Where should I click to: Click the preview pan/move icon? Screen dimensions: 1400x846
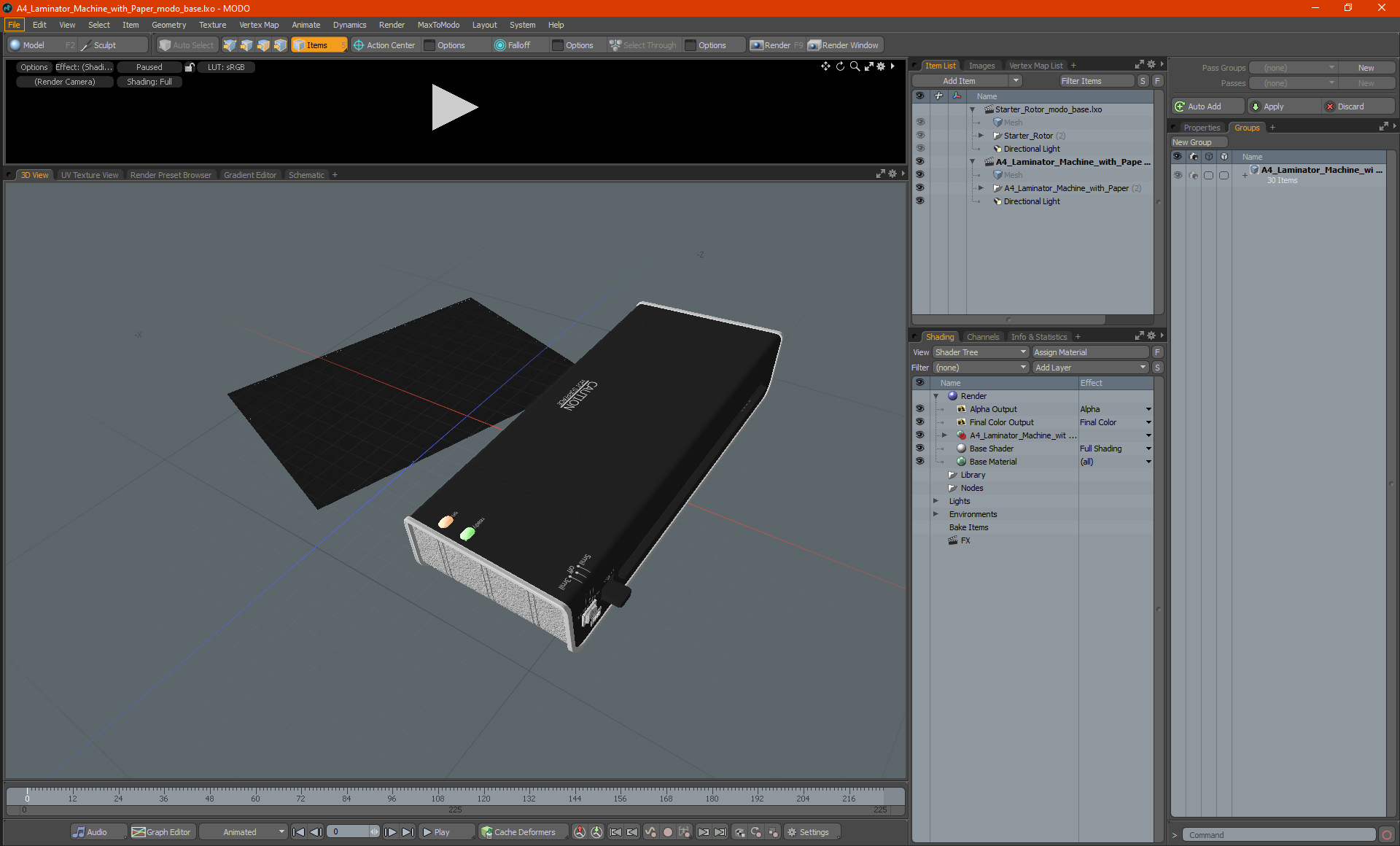coord(825,66)
